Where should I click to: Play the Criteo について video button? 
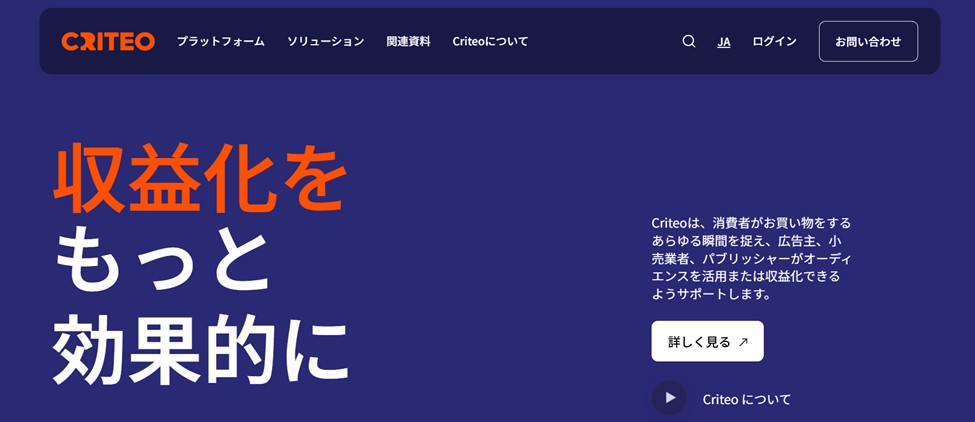pyautogui.click(x=669, y=398)
